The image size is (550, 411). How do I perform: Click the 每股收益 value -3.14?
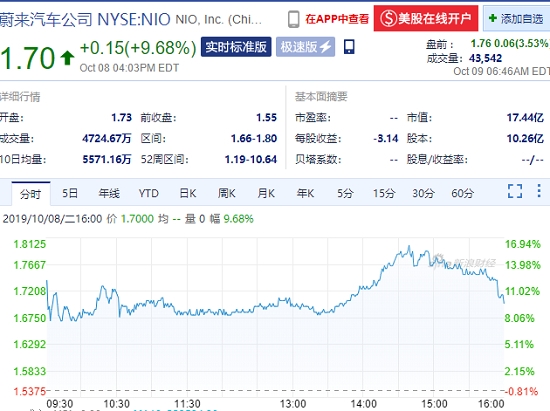[x=386, y=139]
